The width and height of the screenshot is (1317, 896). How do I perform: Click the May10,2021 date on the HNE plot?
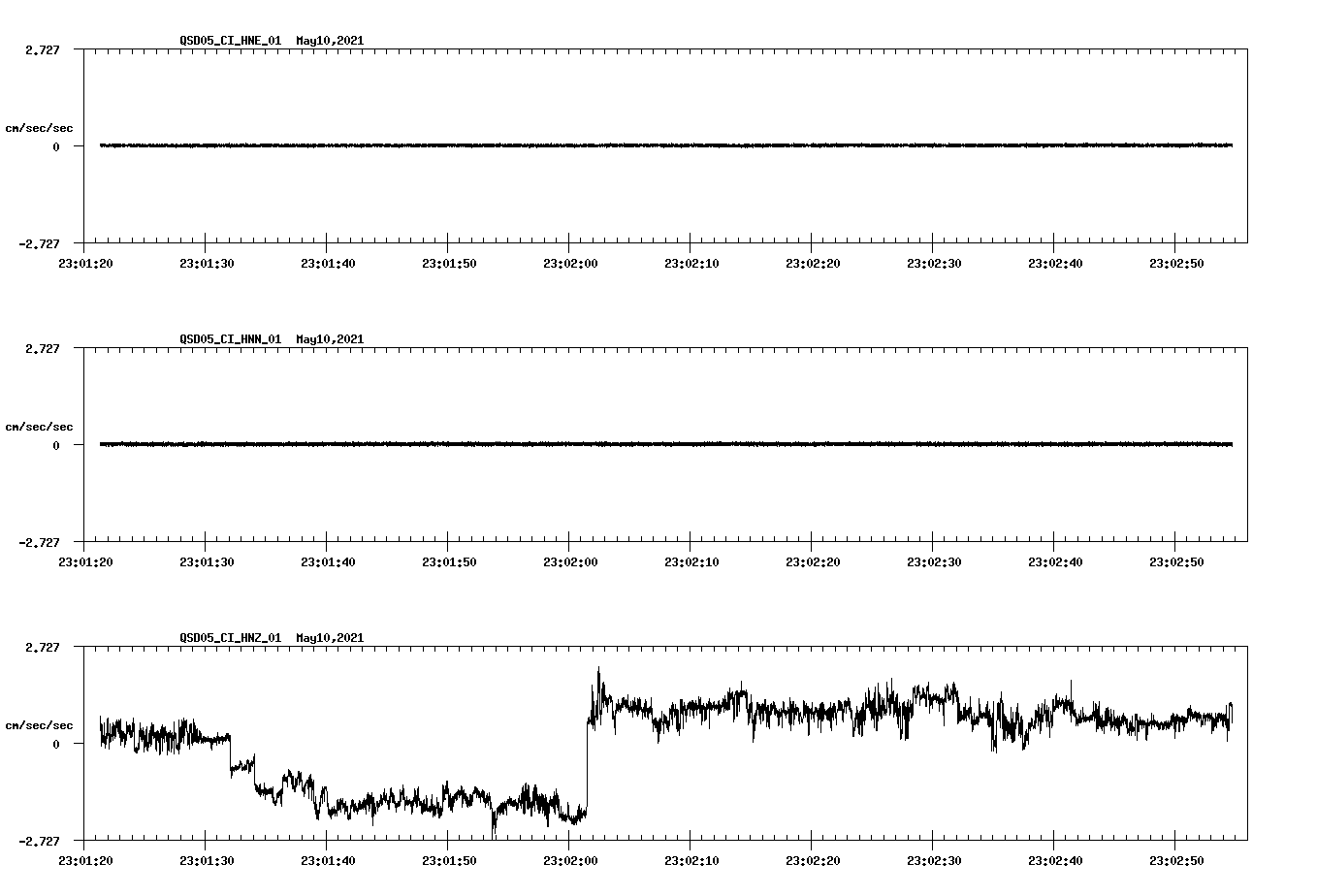(330, 42)
